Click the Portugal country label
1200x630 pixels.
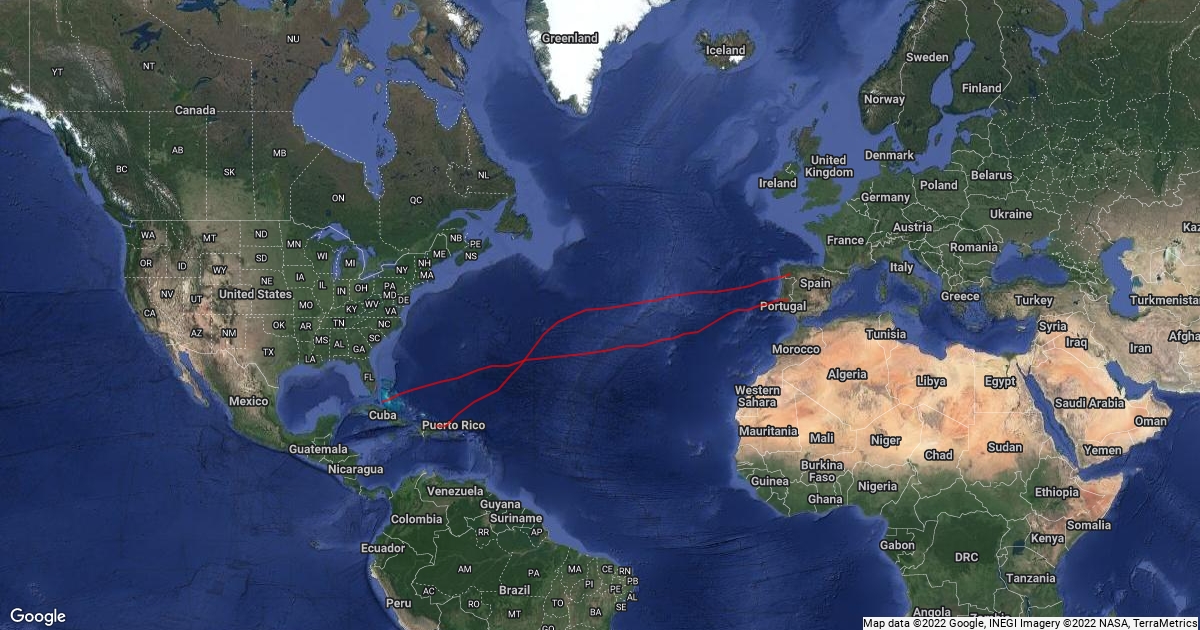783,306
